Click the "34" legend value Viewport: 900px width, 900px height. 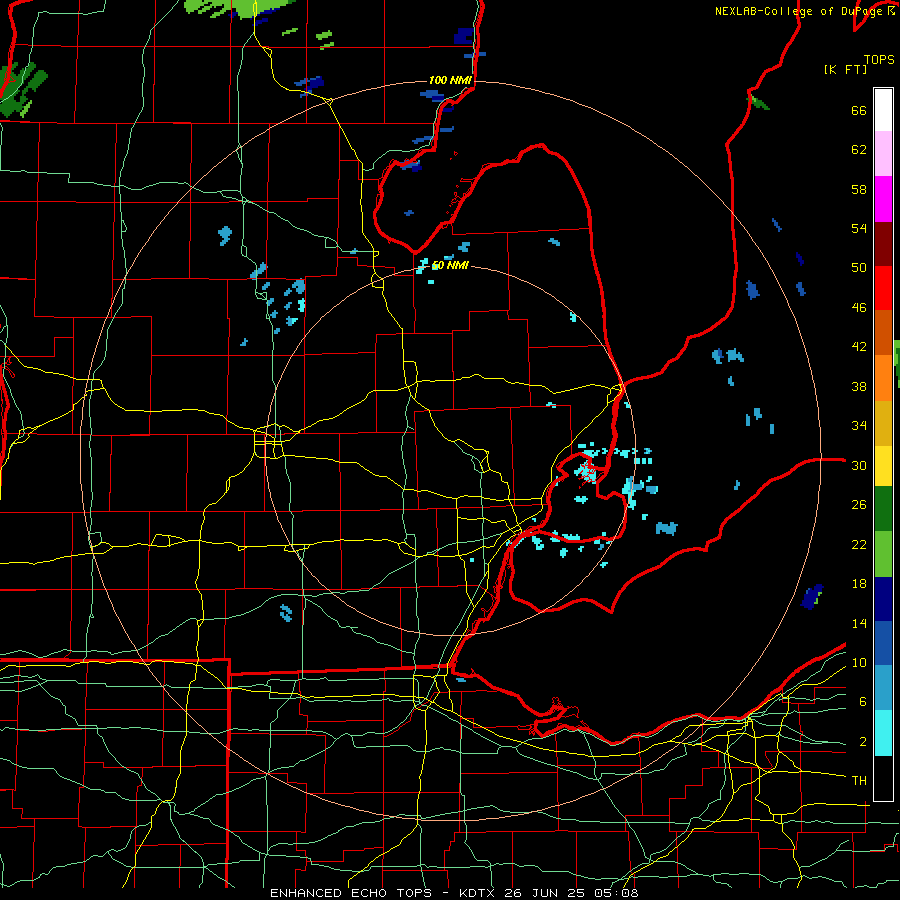pos(859,426)
